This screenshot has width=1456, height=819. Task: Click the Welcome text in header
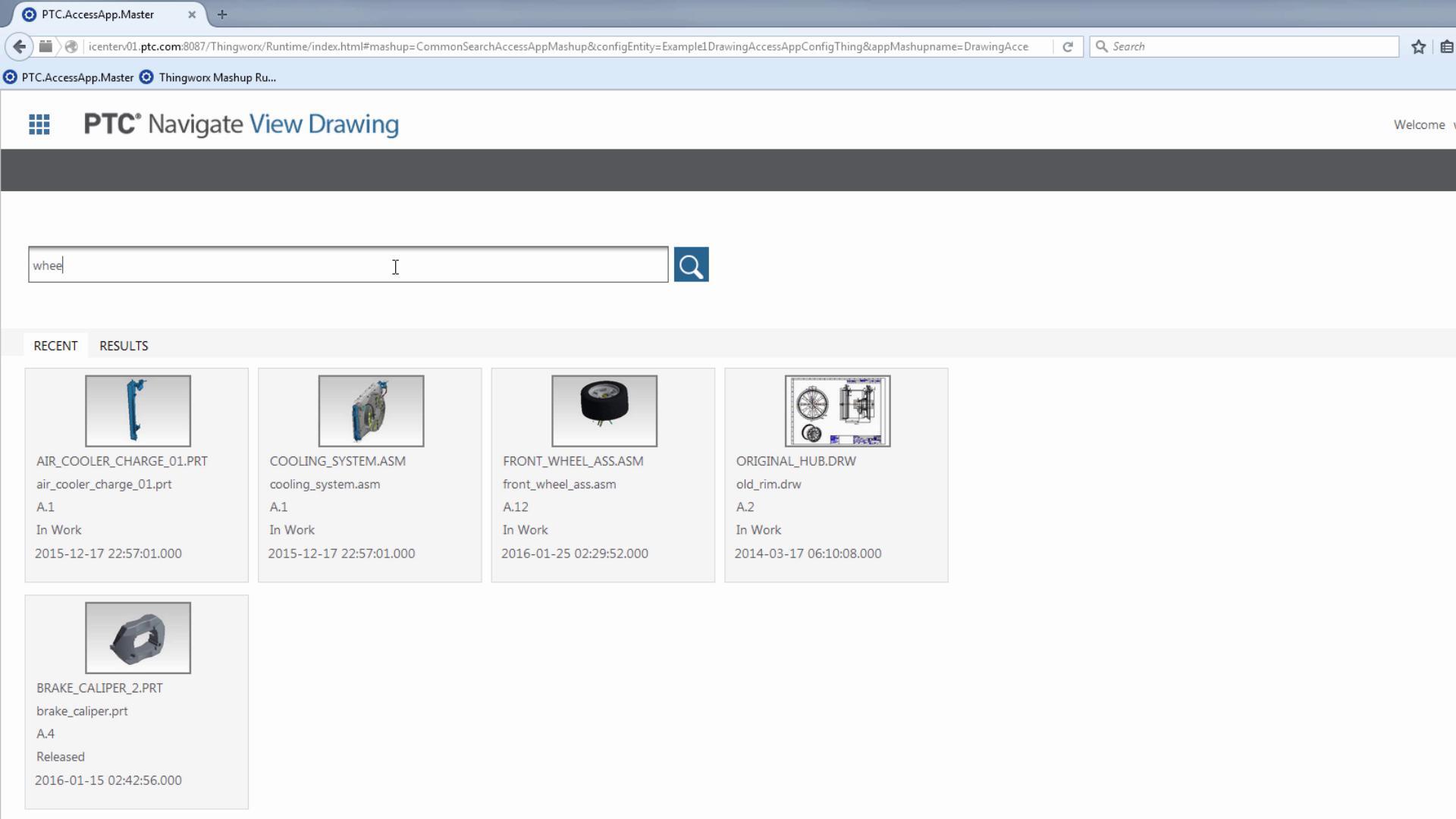1419,124
